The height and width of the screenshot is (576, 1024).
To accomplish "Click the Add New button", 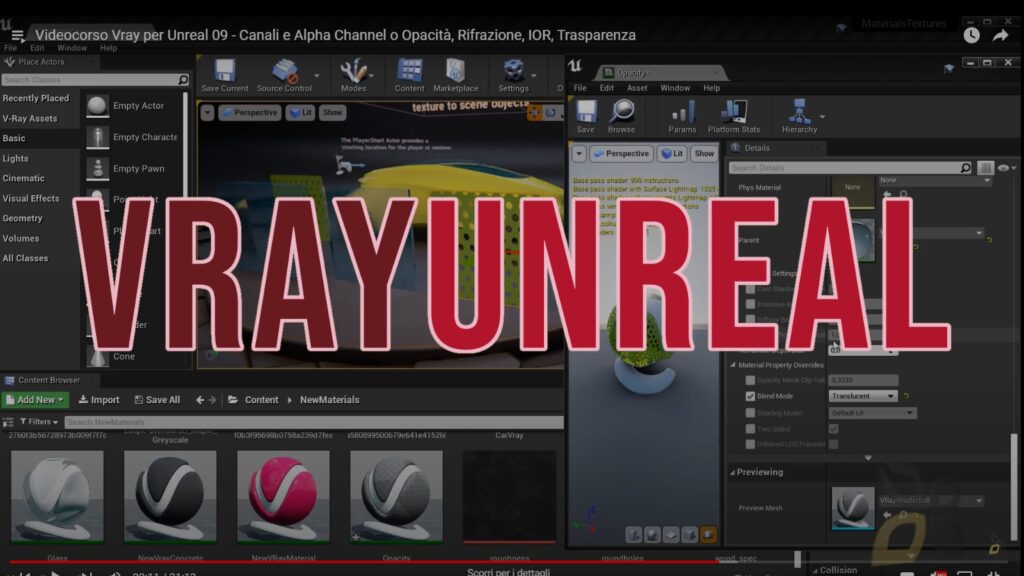I will (x=35, y=400).
